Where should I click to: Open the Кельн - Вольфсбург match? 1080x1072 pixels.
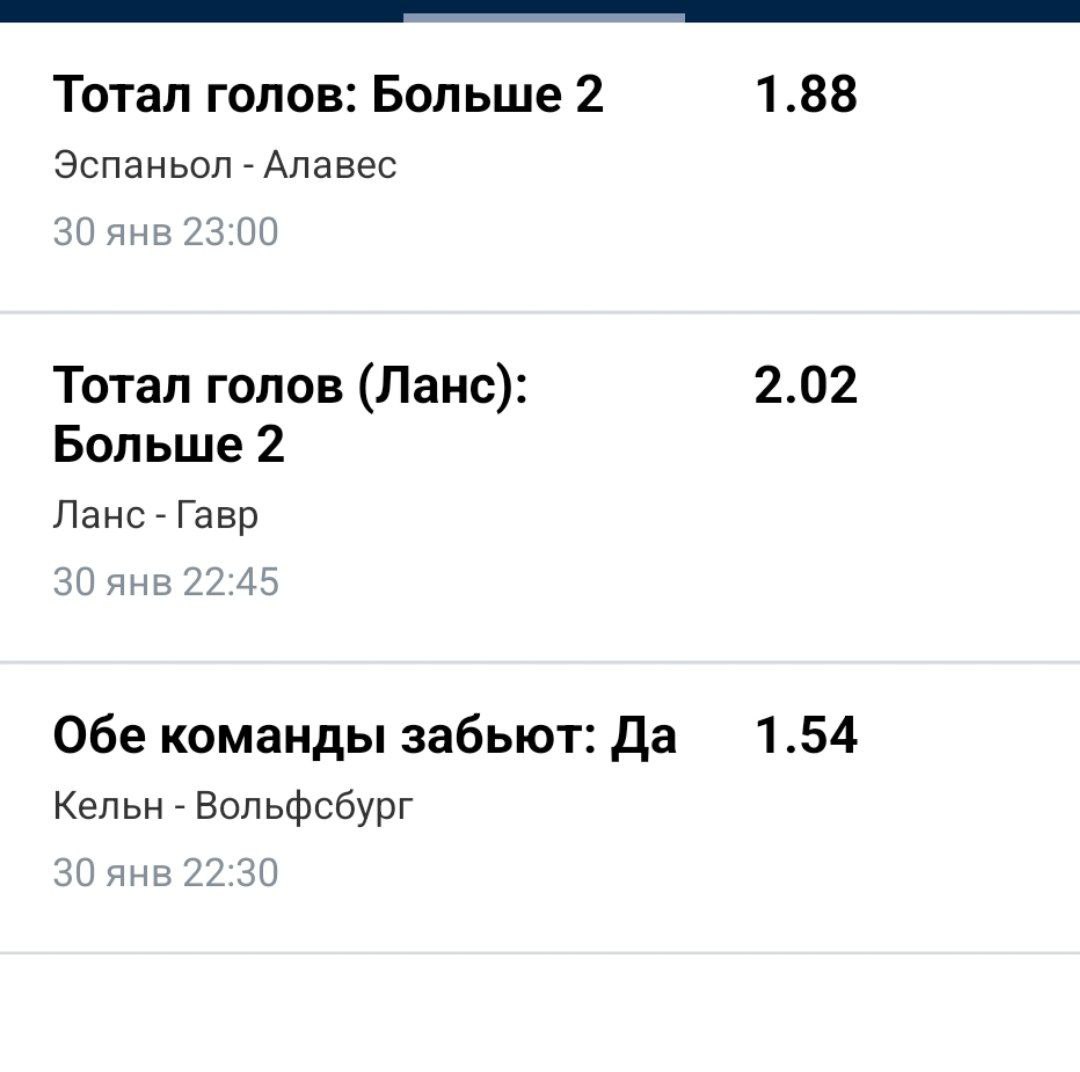click(x=232, y=805)
